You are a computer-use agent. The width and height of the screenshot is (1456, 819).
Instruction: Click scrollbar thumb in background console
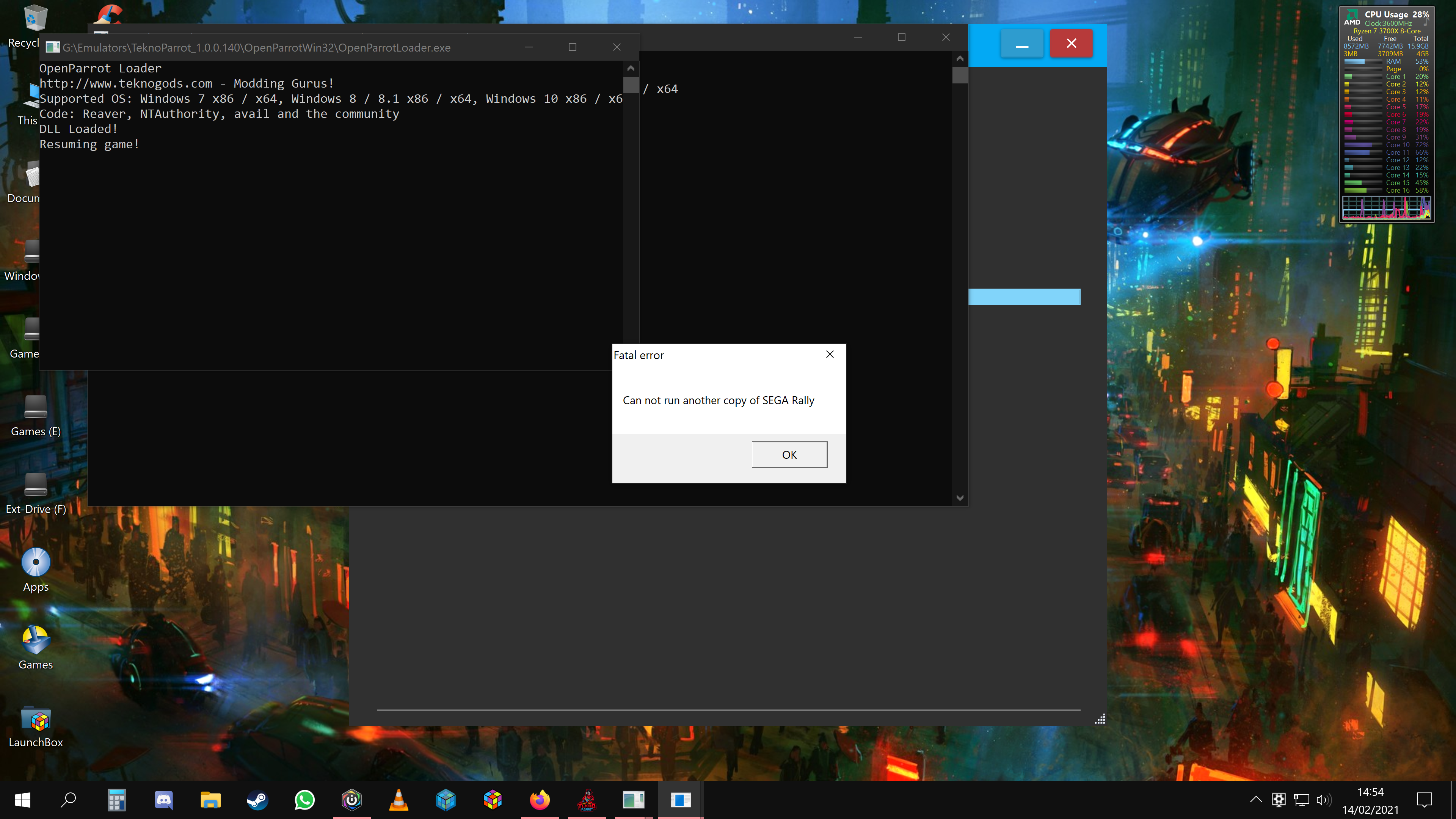(x=960, y=75)
